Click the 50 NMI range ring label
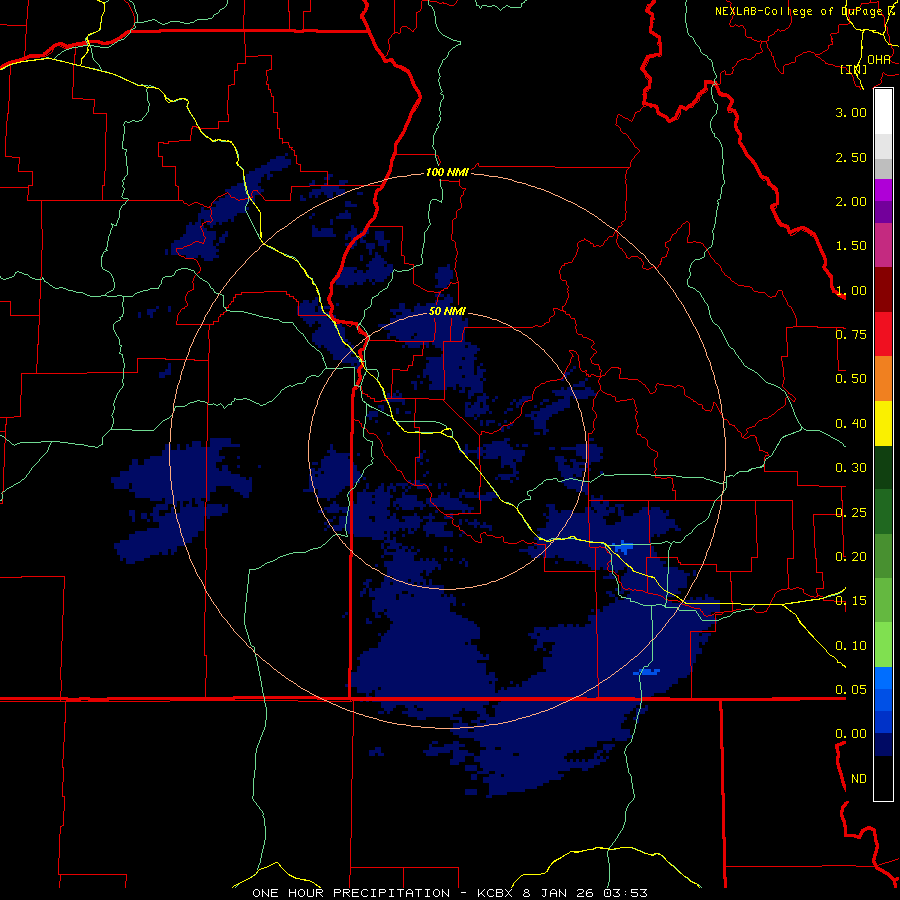The image size is (900, 900). [x=447, y=311]
